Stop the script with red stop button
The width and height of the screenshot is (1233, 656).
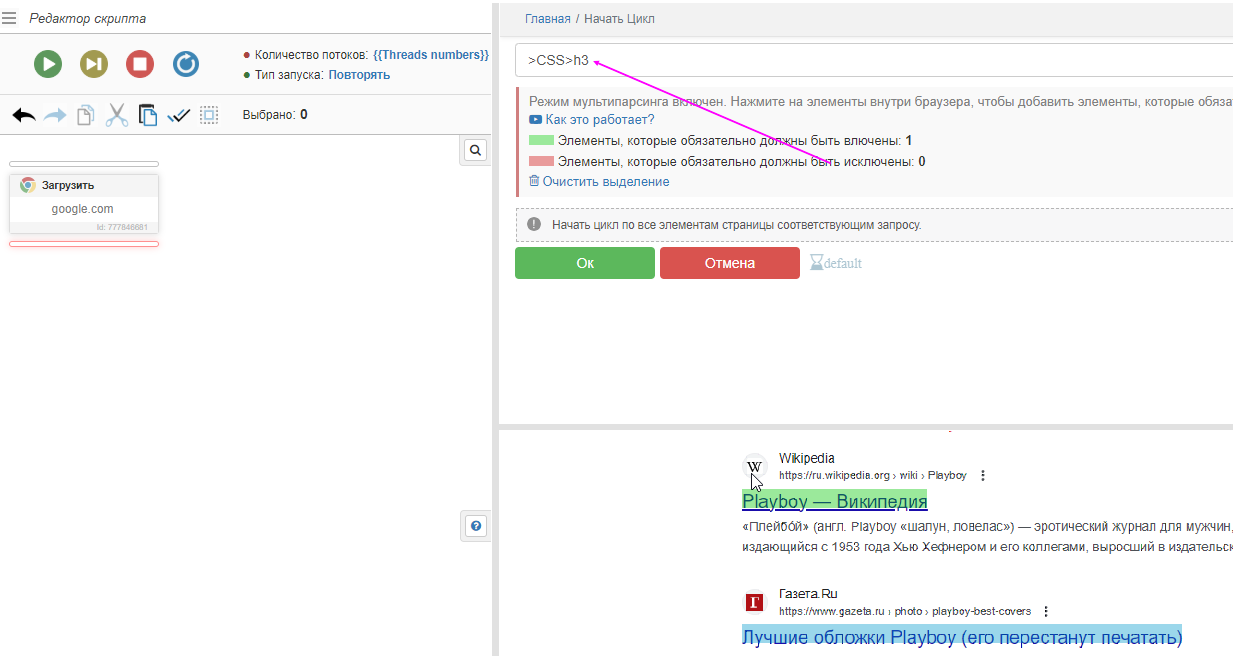(140, 64)
